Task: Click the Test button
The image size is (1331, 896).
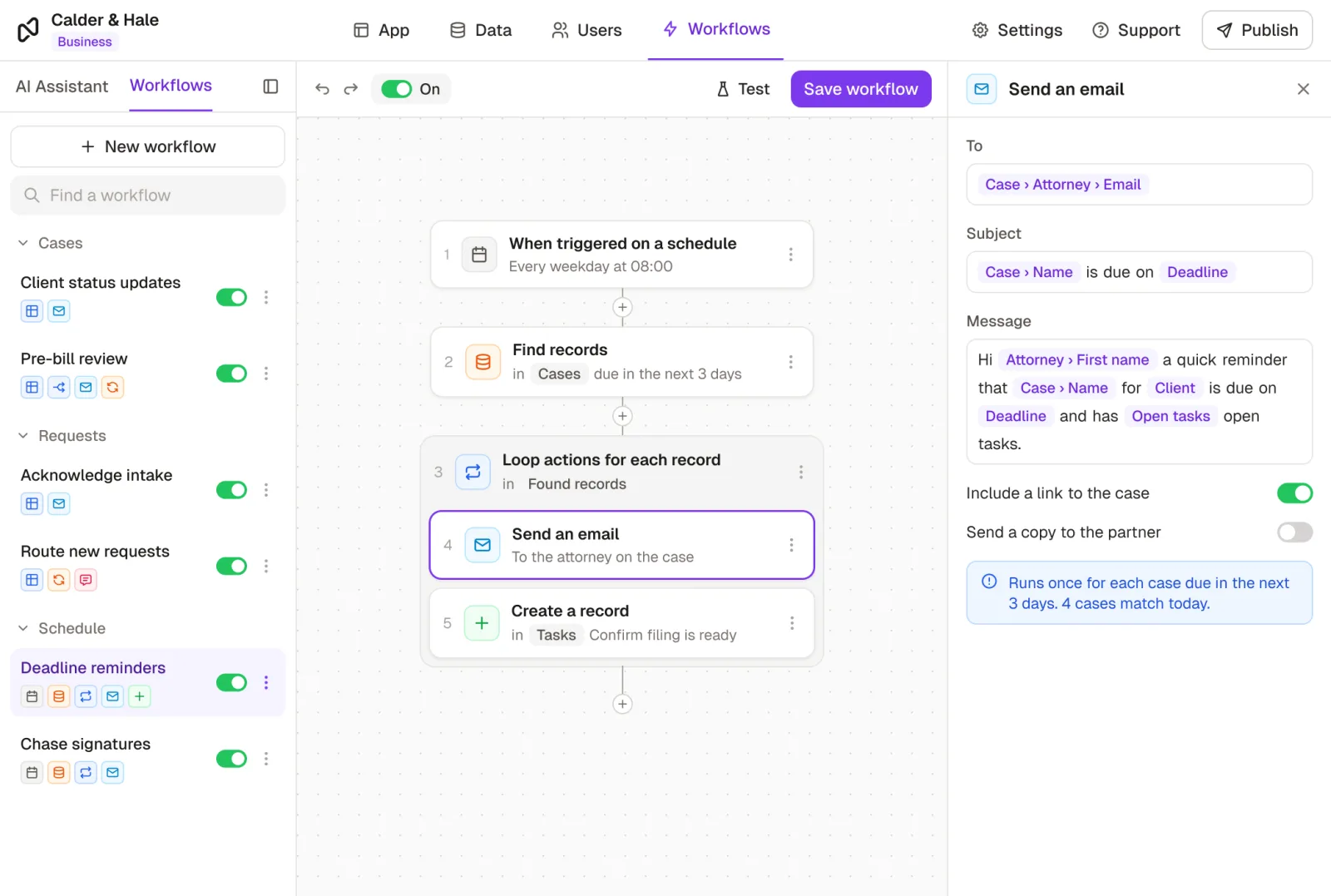Action: [x=743, y=89]
